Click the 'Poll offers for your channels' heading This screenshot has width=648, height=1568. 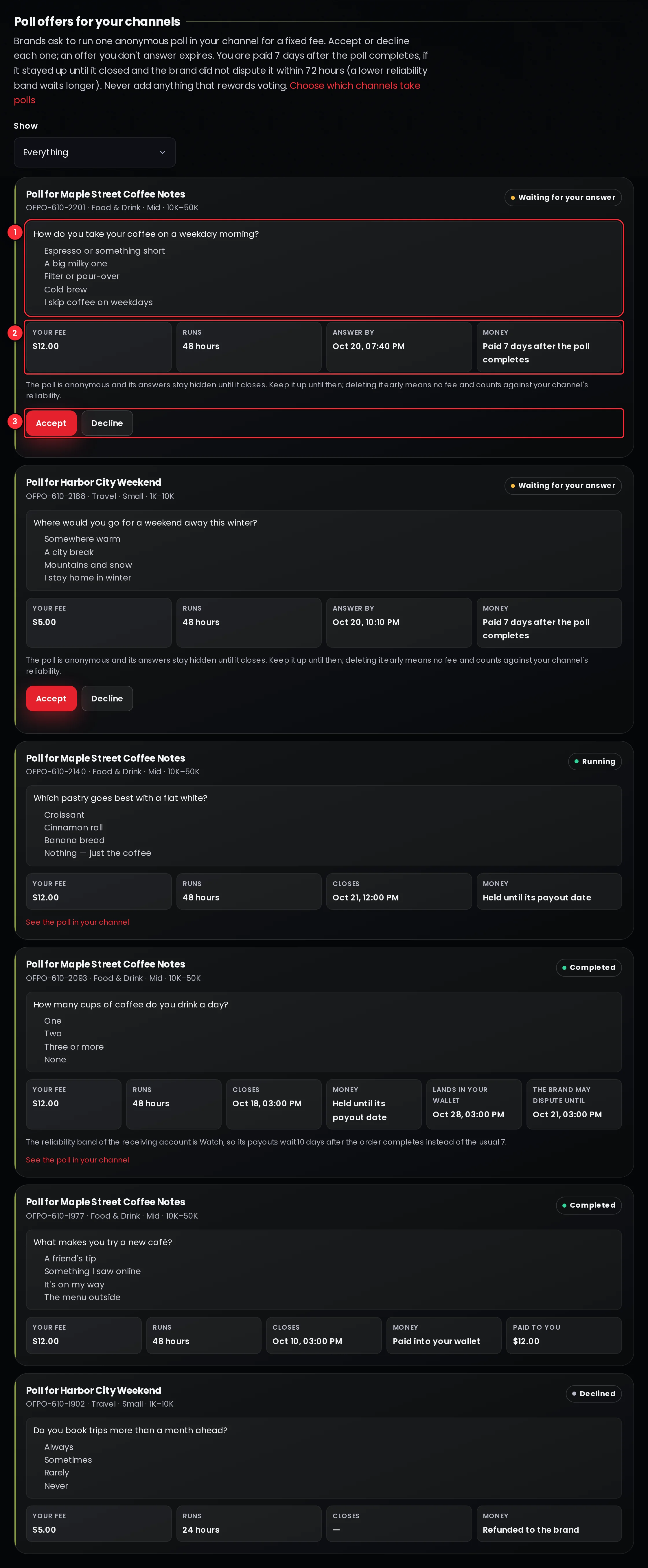click(x=97, y=21)
